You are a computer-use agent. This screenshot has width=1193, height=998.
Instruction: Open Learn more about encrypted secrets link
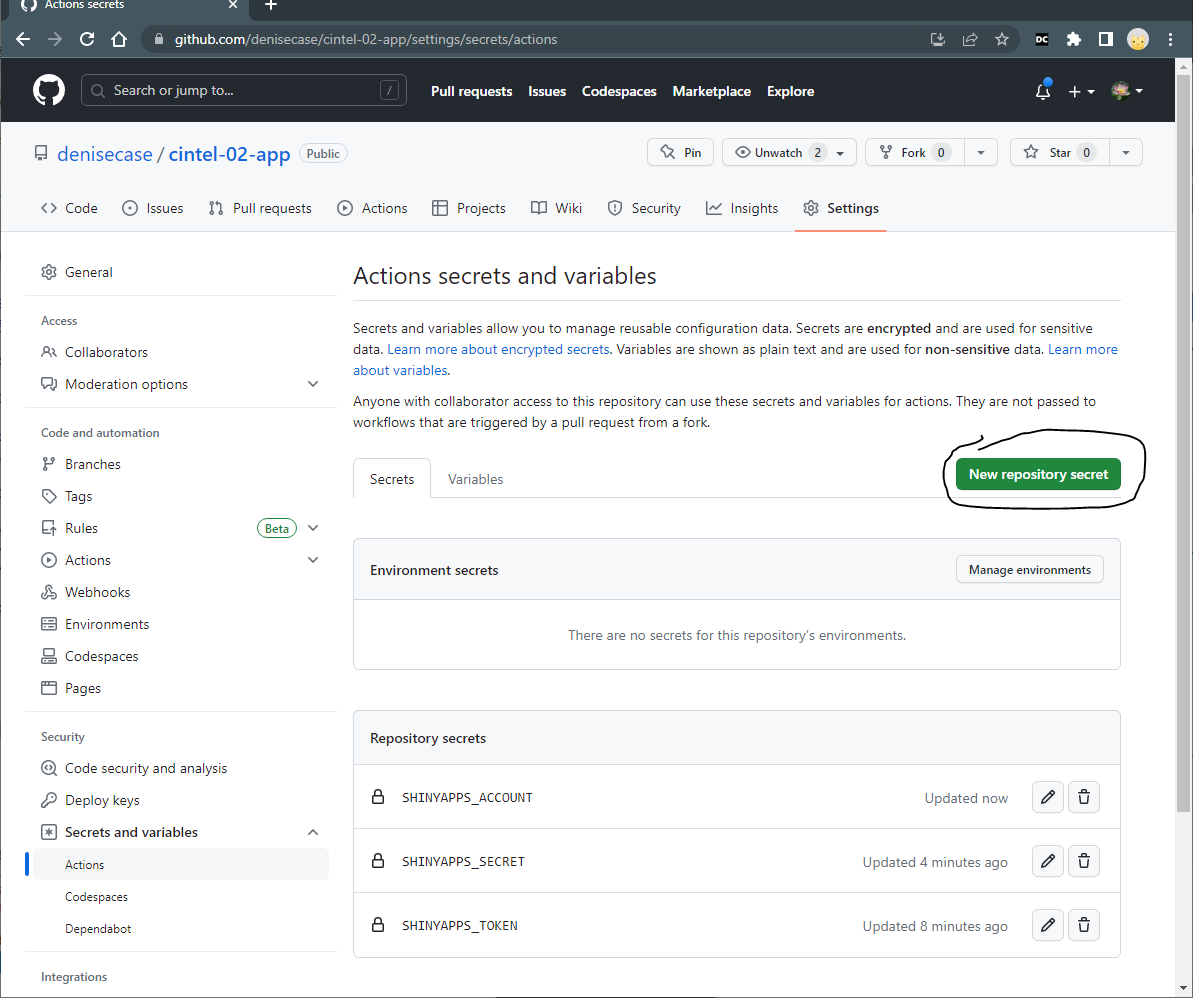click(498, 349)
